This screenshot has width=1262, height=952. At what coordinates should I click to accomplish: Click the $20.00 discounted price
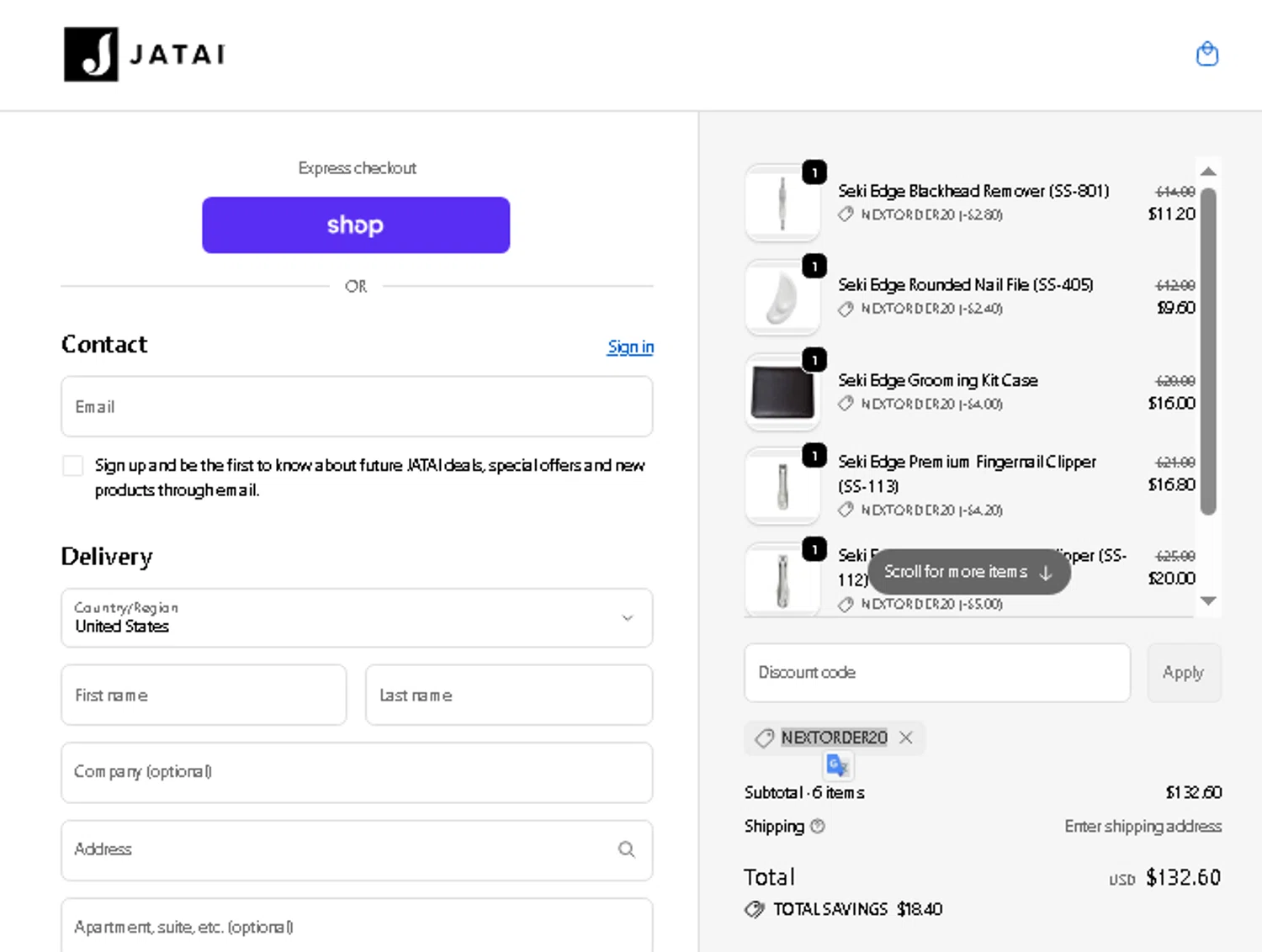[1172, 578]
